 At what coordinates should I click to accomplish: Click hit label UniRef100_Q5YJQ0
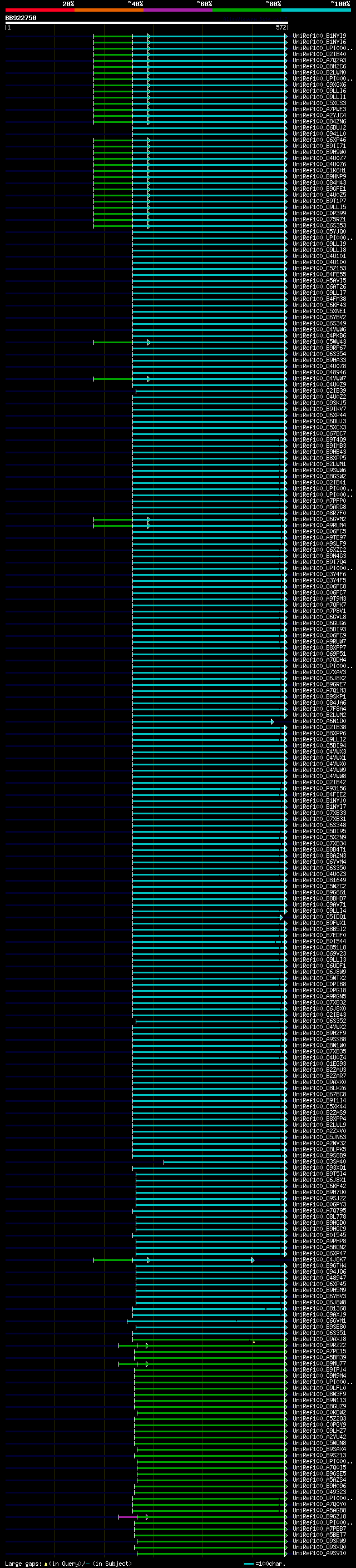(319, 231)
